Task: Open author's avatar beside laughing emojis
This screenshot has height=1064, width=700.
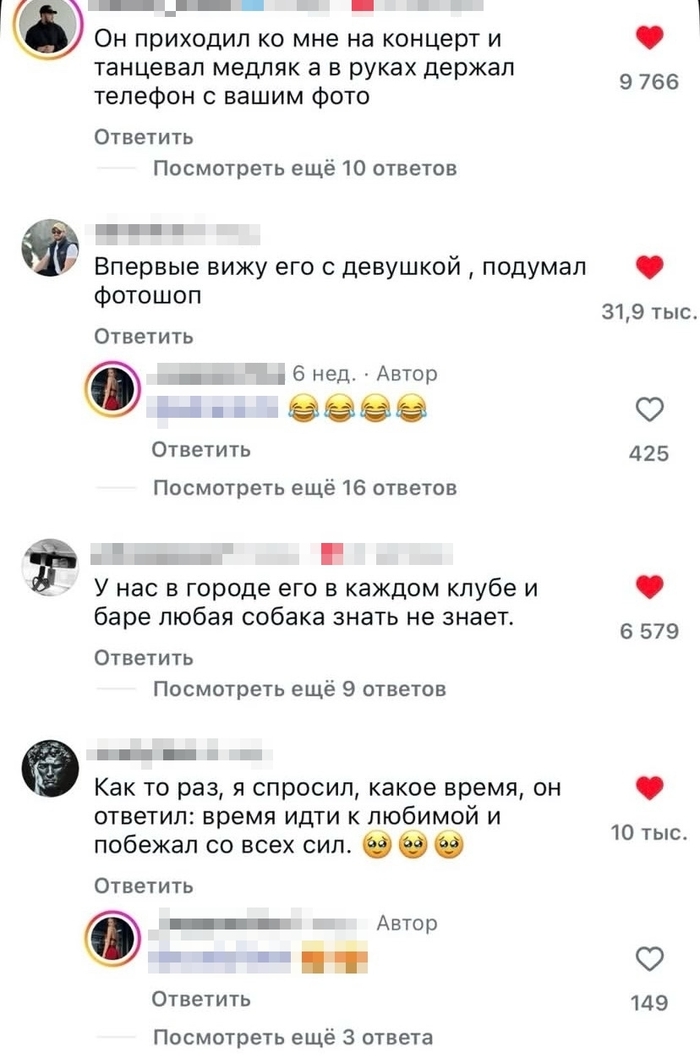Action: click(x=113, y=390)
